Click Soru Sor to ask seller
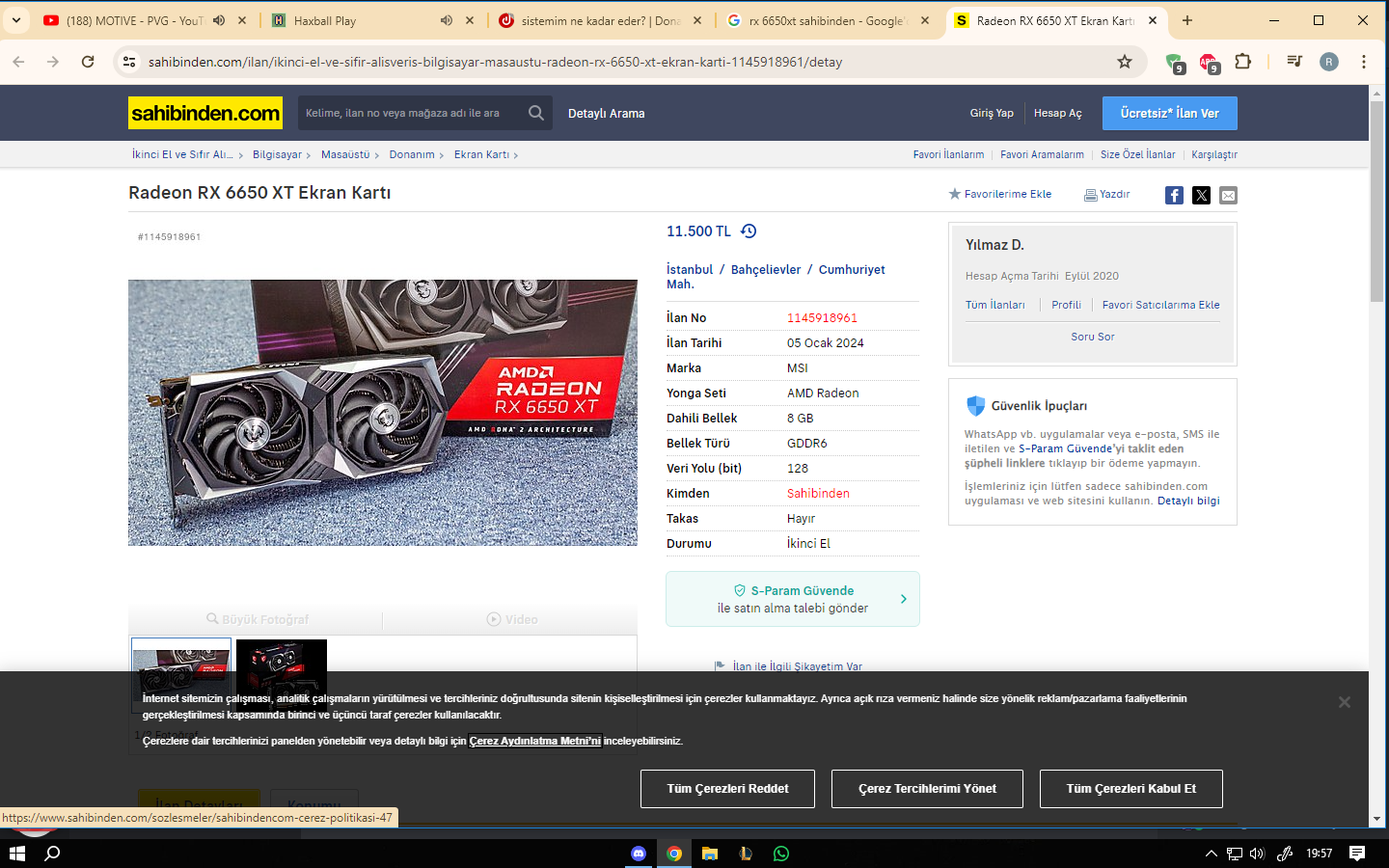 1093,337
